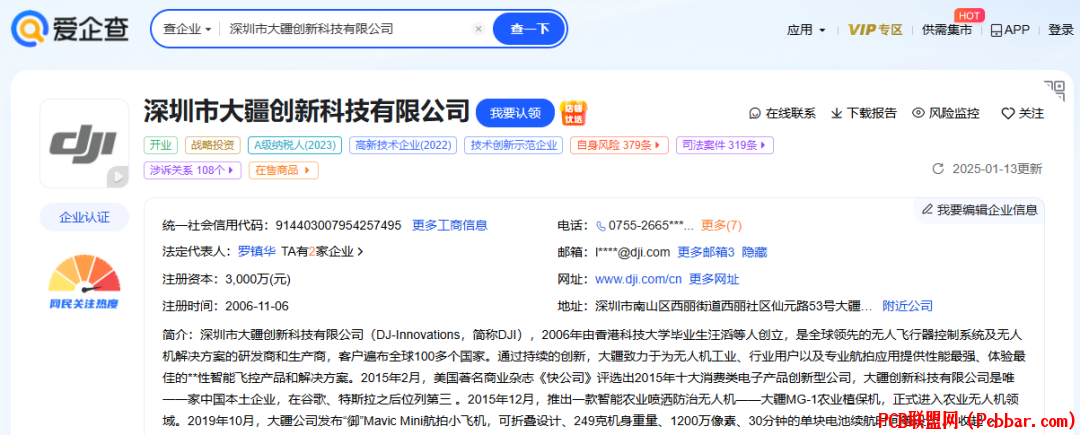1080x435 pixels.
Task: Click 登录 to sign in
Action: (x=1061, y=30)
